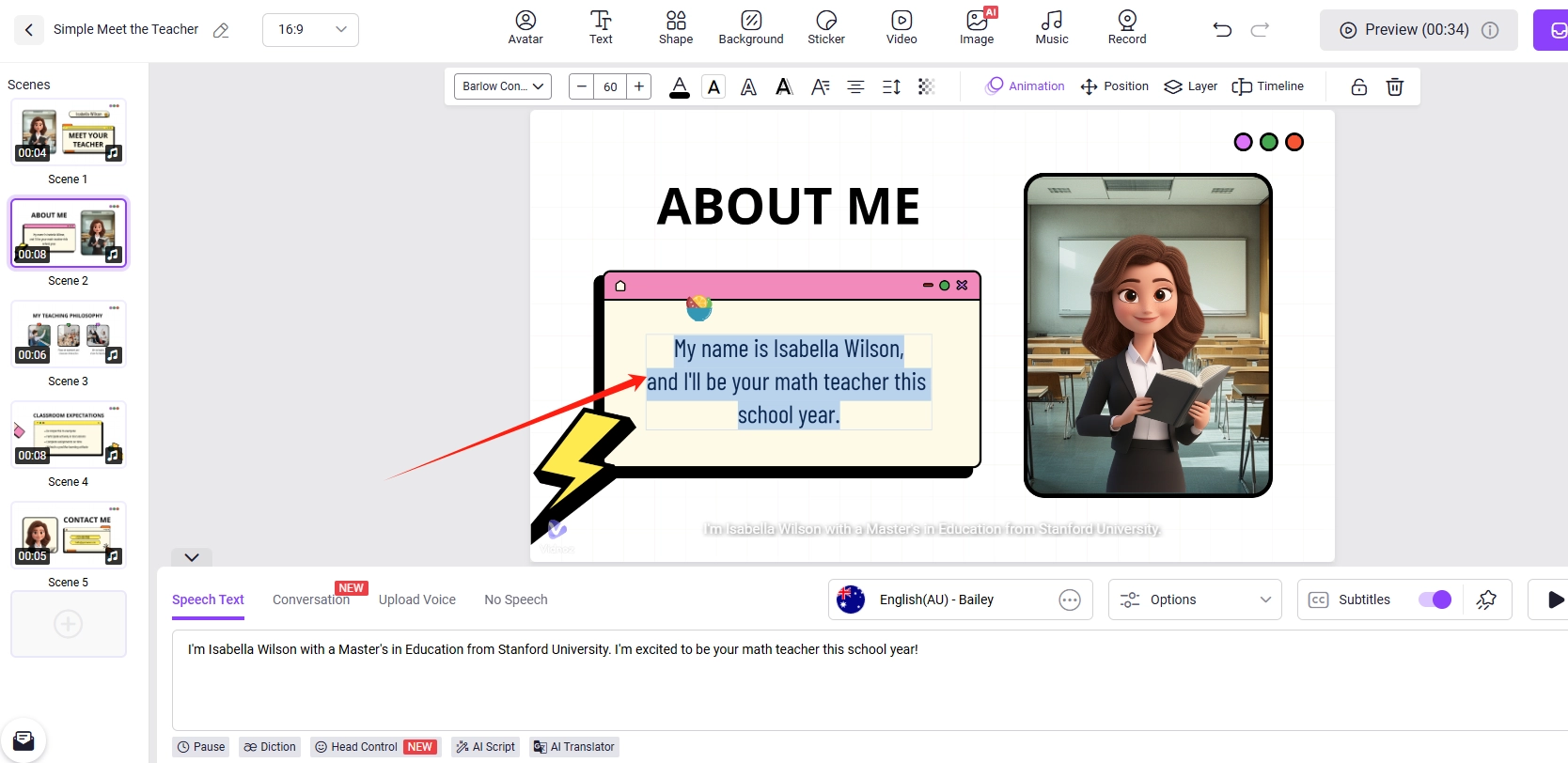Image resolution: width=1568 pixels, height=763 pixels.
Task: Delete the selected element with trash icon
Action: 1394,86
